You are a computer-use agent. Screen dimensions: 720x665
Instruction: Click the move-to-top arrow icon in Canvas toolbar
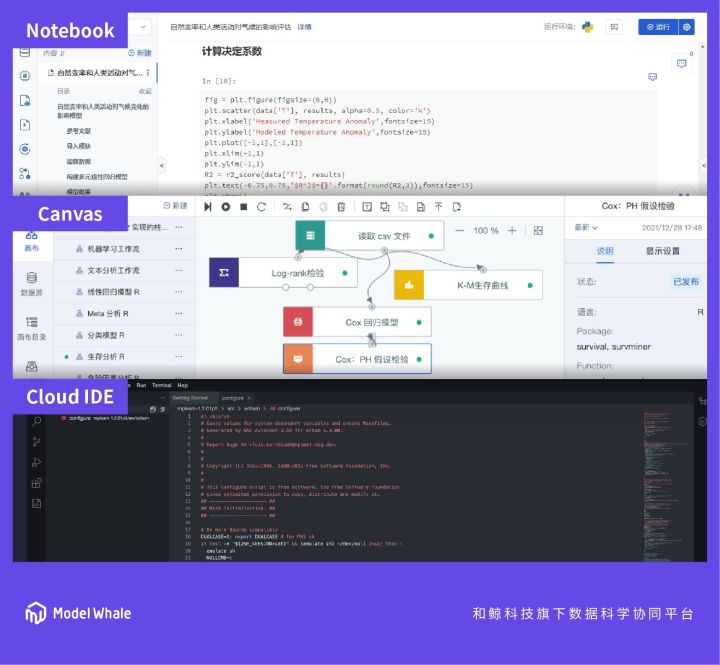[x=439, y=207]
